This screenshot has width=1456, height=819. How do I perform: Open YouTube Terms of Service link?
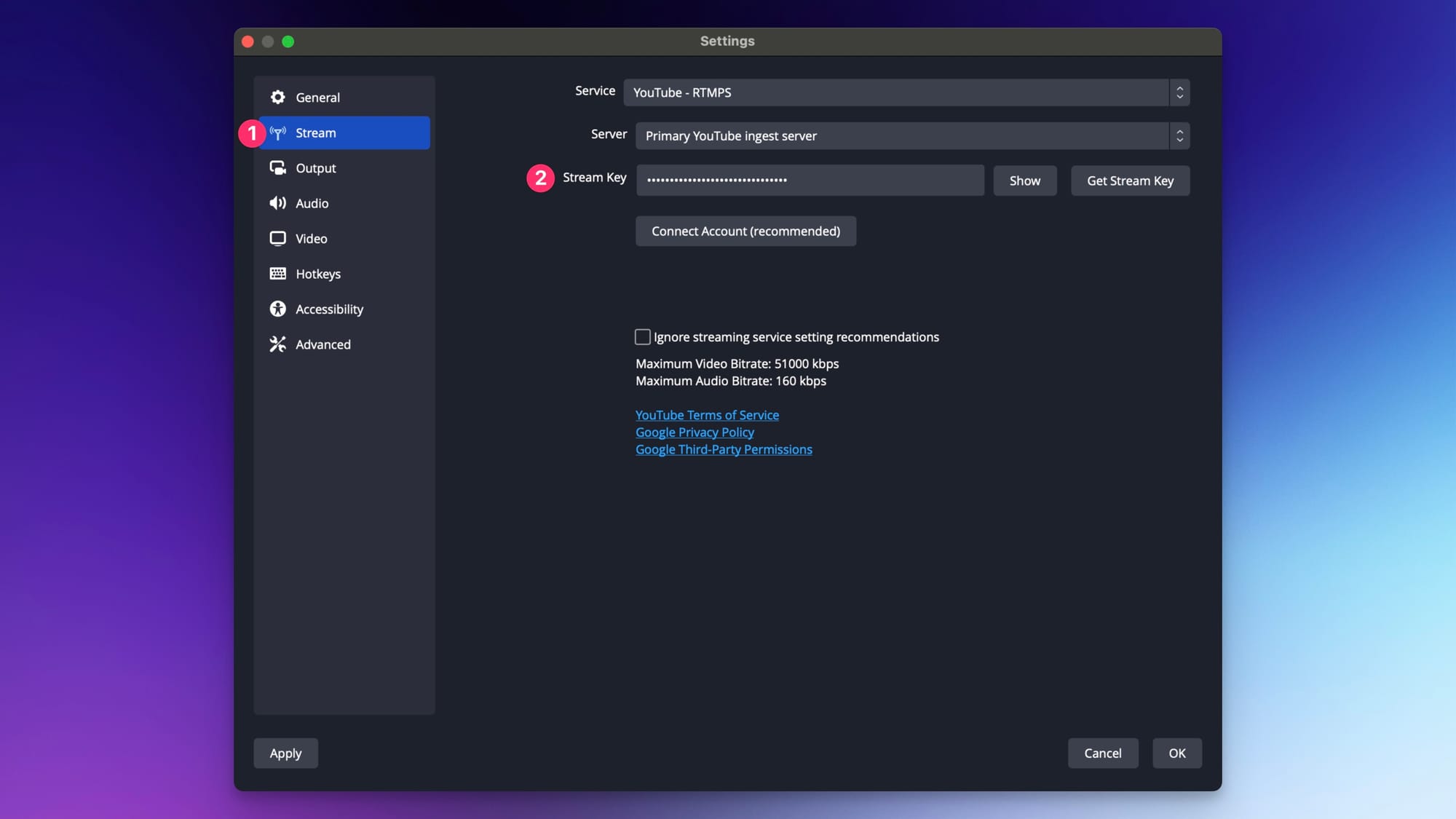706,414
